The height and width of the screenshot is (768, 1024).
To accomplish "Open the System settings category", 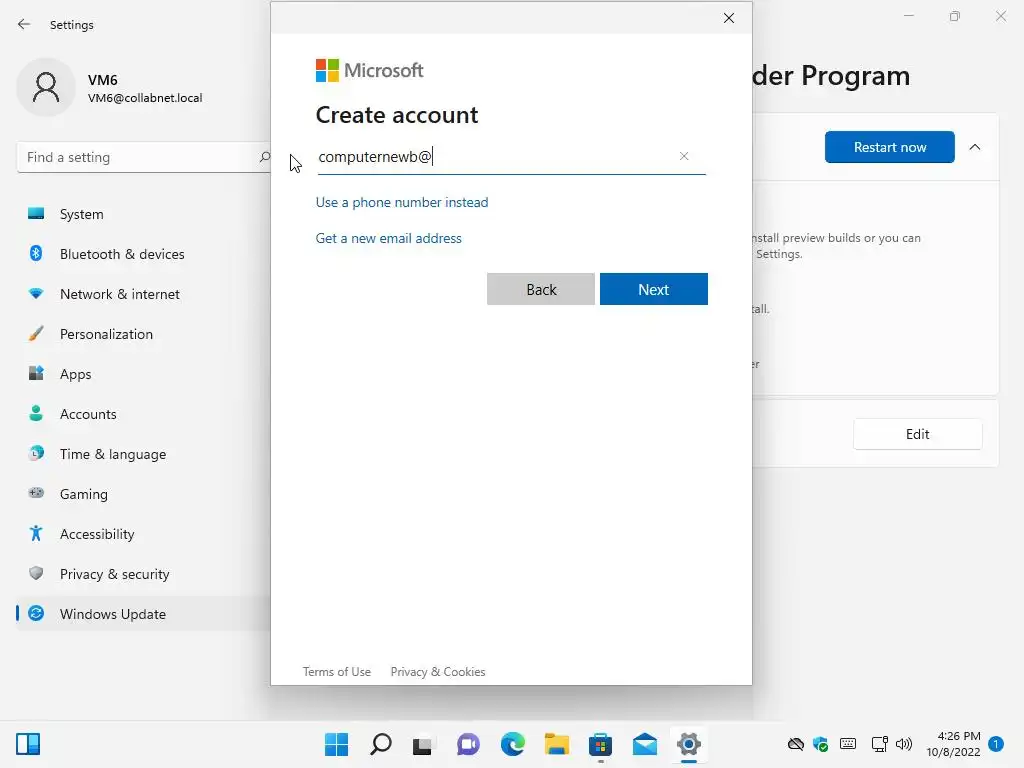I will click(144, 214).
